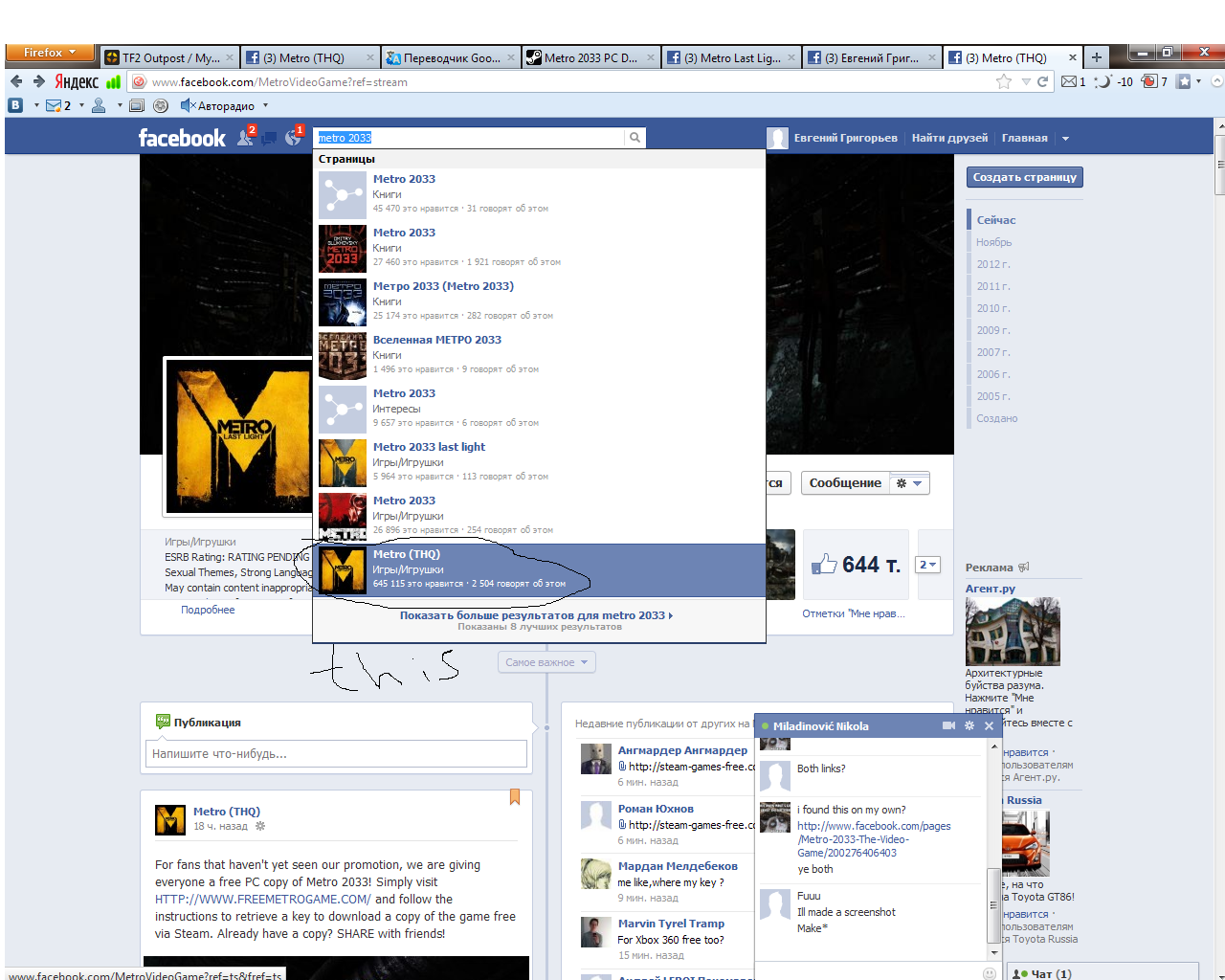Open a new browser tab with plus
The height and width of the screenshot is (980, 1225).
pyautogui.click(x=1097, y=57)
